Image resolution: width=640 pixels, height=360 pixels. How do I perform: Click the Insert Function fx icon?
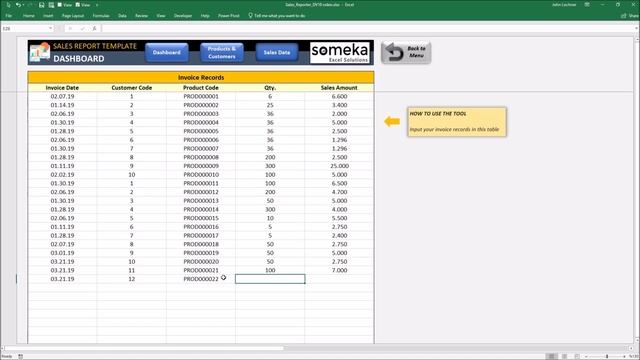point(94,29)
